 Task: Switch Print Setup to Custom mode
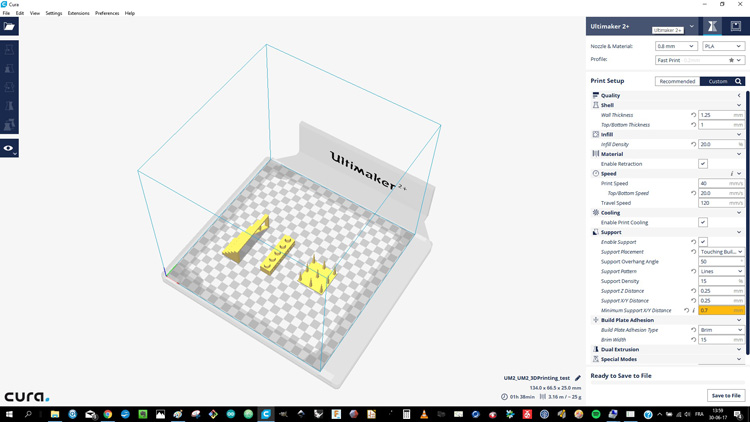(x=717, y=81)
